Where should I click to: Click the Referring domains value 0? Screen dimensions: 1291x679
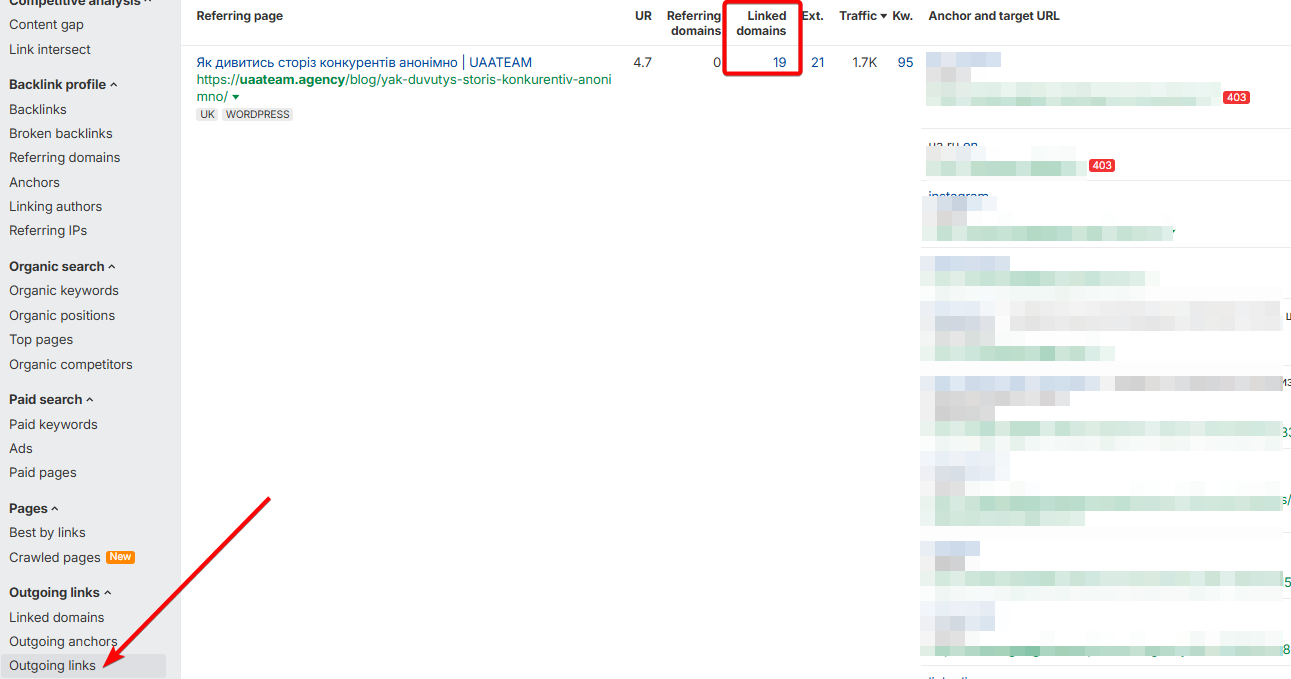click(x=717, y=63)
